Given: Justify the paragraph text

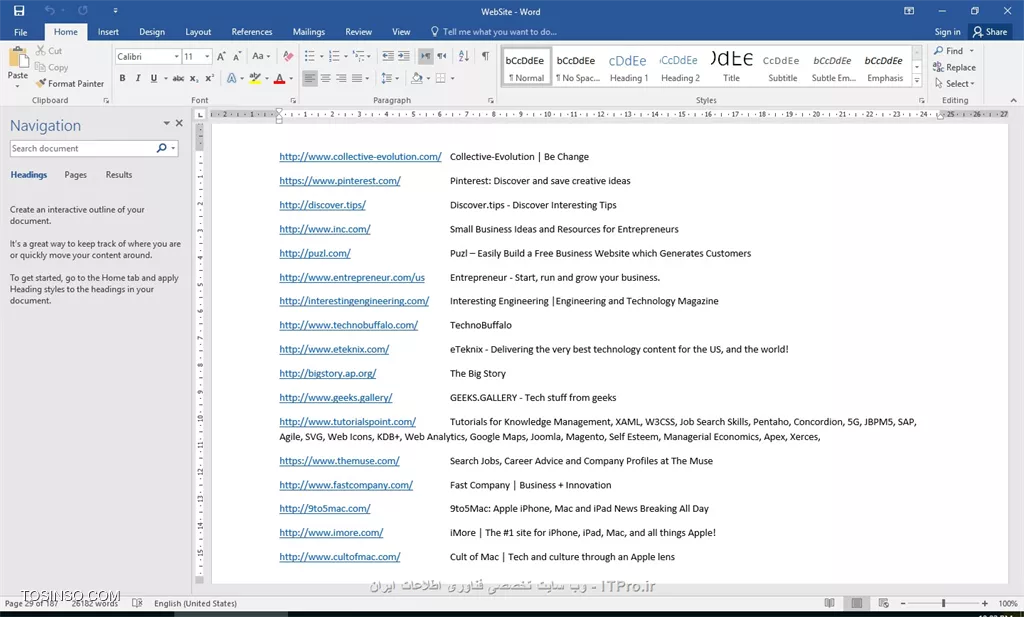Looking at the screenshot, I should 357,78.
